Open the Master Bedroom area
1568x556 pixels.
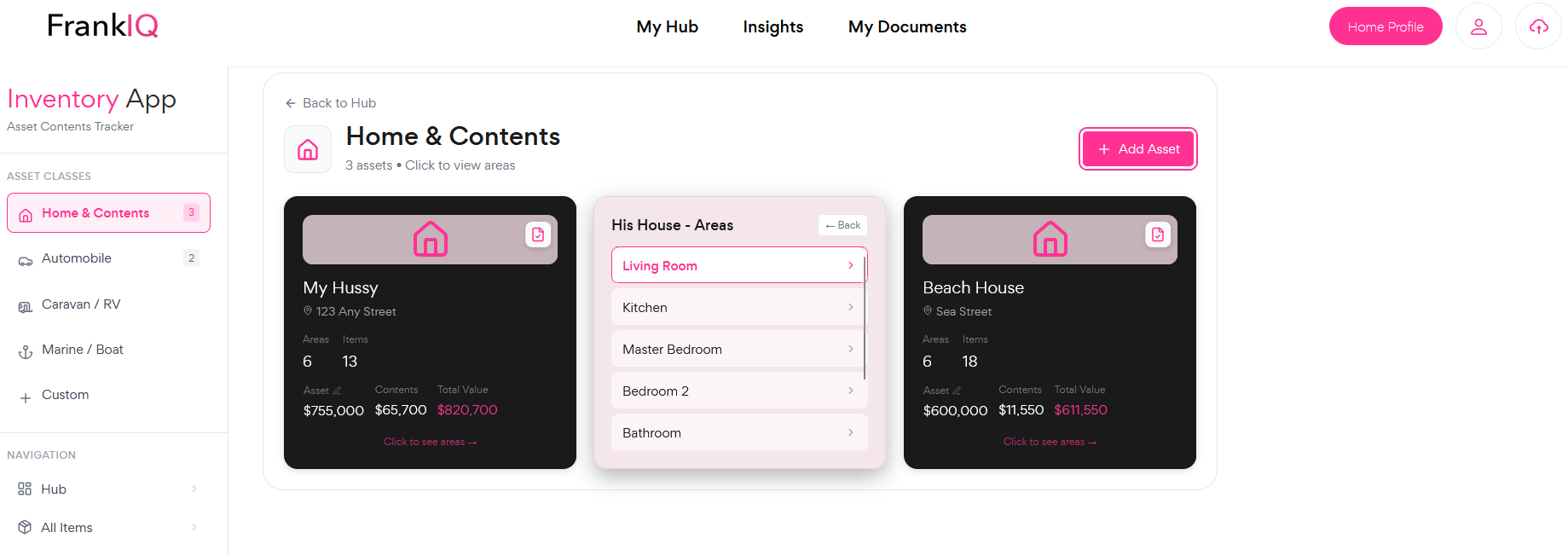click(x=738, y=349)
